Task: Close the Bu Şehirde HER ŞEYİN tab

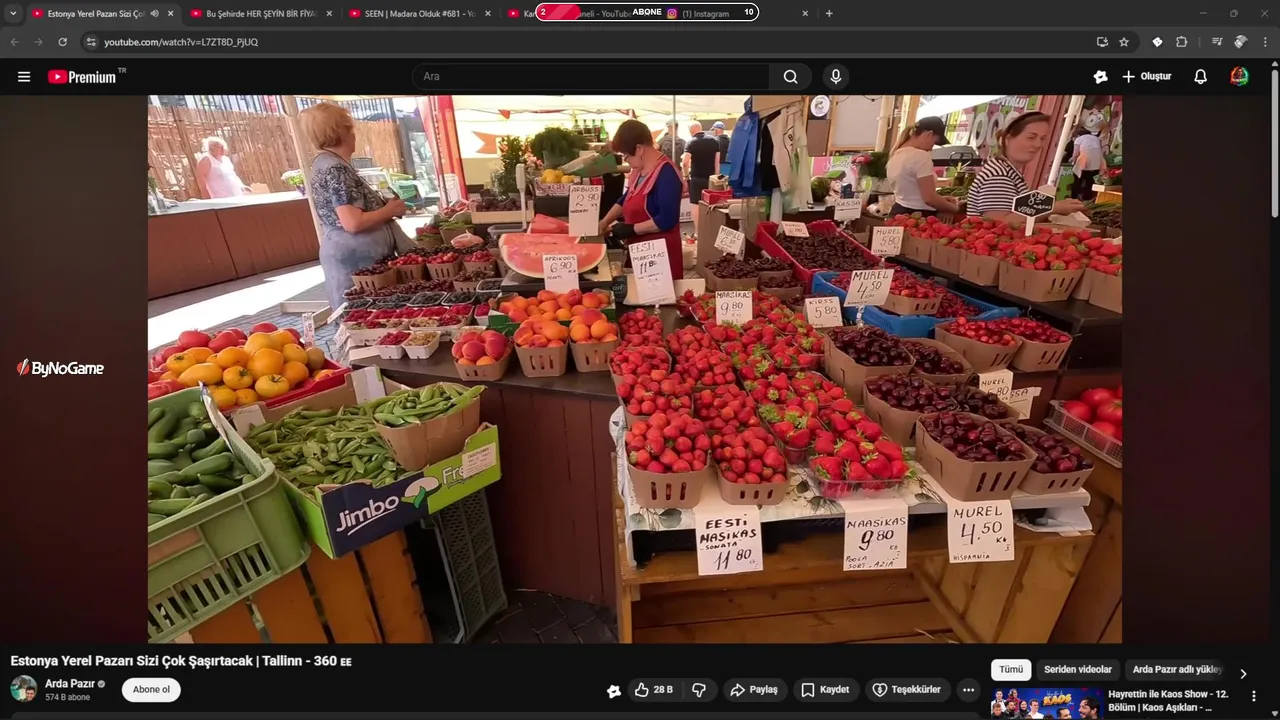Action: tap(329, 14)
